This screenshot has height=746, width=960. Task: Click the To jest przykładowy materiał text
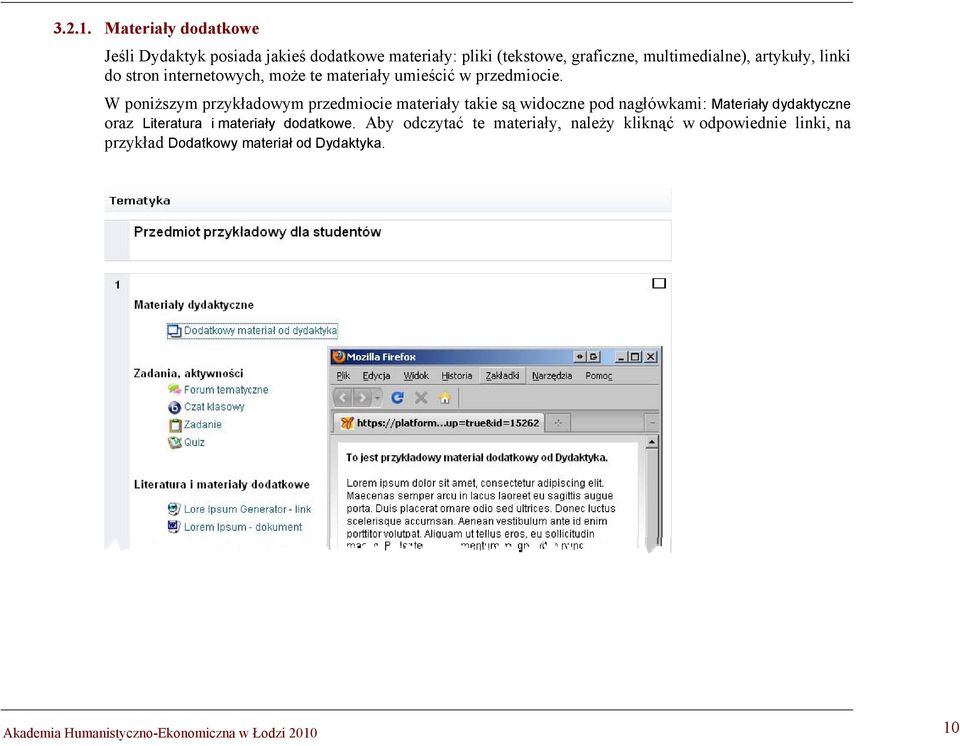(477, 458)
